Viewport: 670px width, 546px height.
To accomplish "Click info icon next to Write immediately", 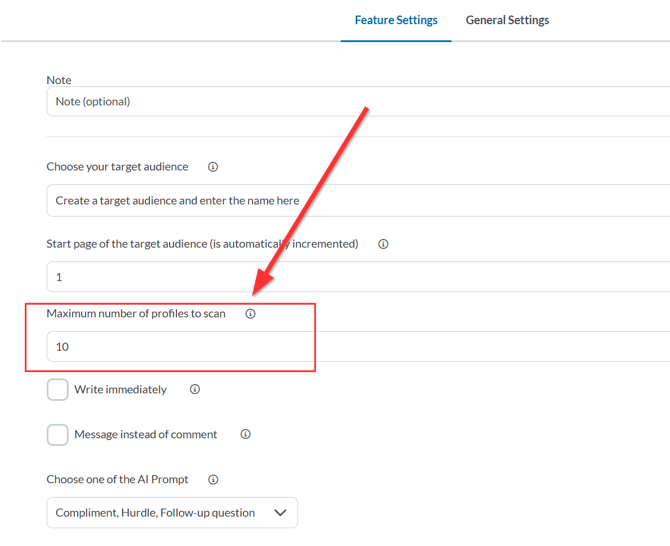I will coord(195,390).
